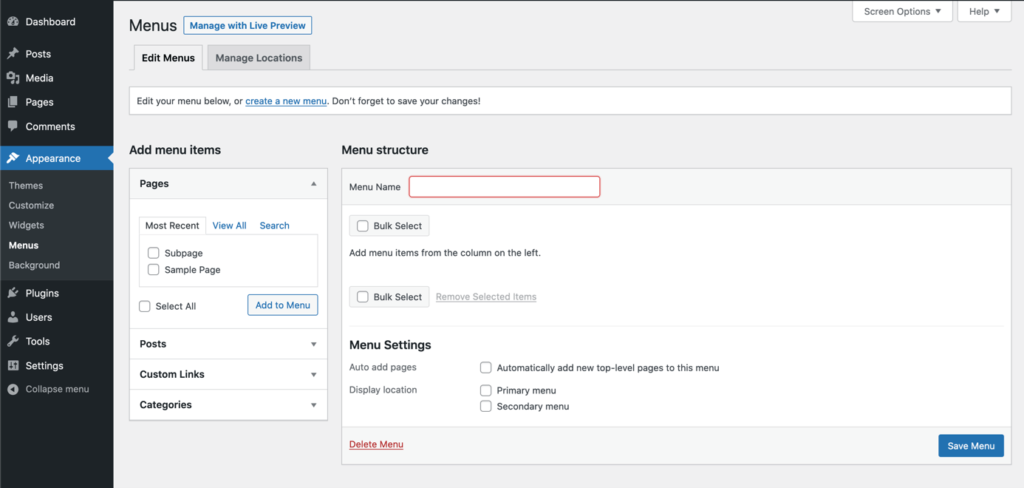
Task: Expand the Custom Links section
Action: pyautogui.click(x=229, y=374)
